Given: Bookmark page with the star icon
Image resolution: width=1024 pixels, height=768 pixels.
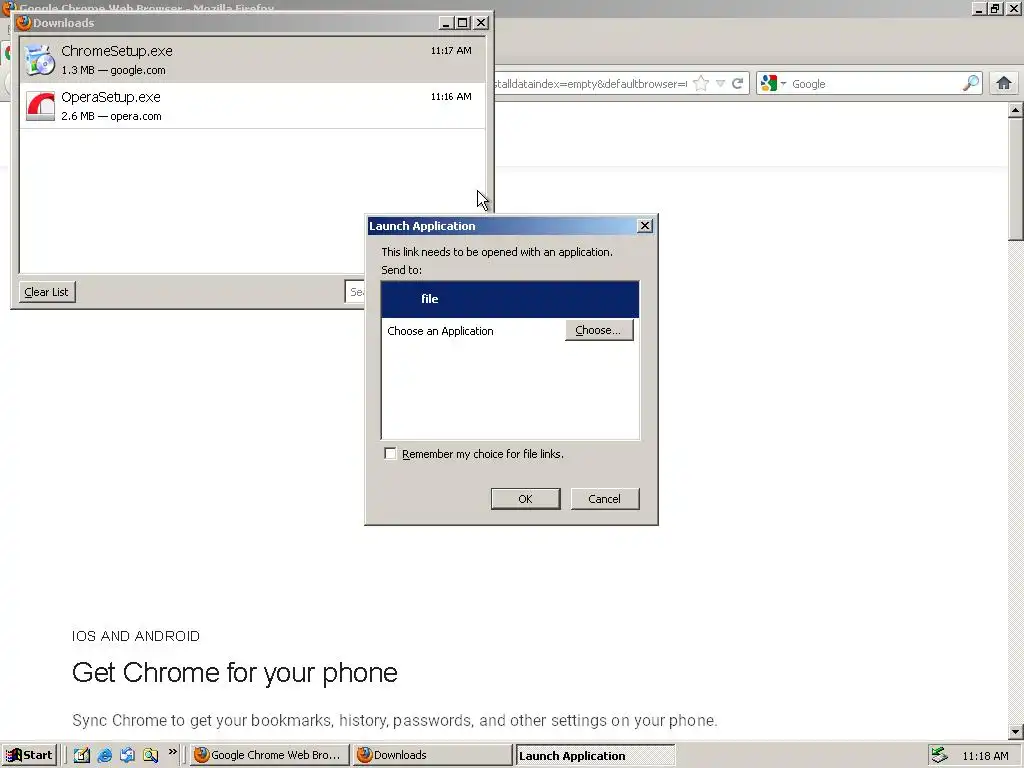Looking at the screenshot, I should [701, 84].
